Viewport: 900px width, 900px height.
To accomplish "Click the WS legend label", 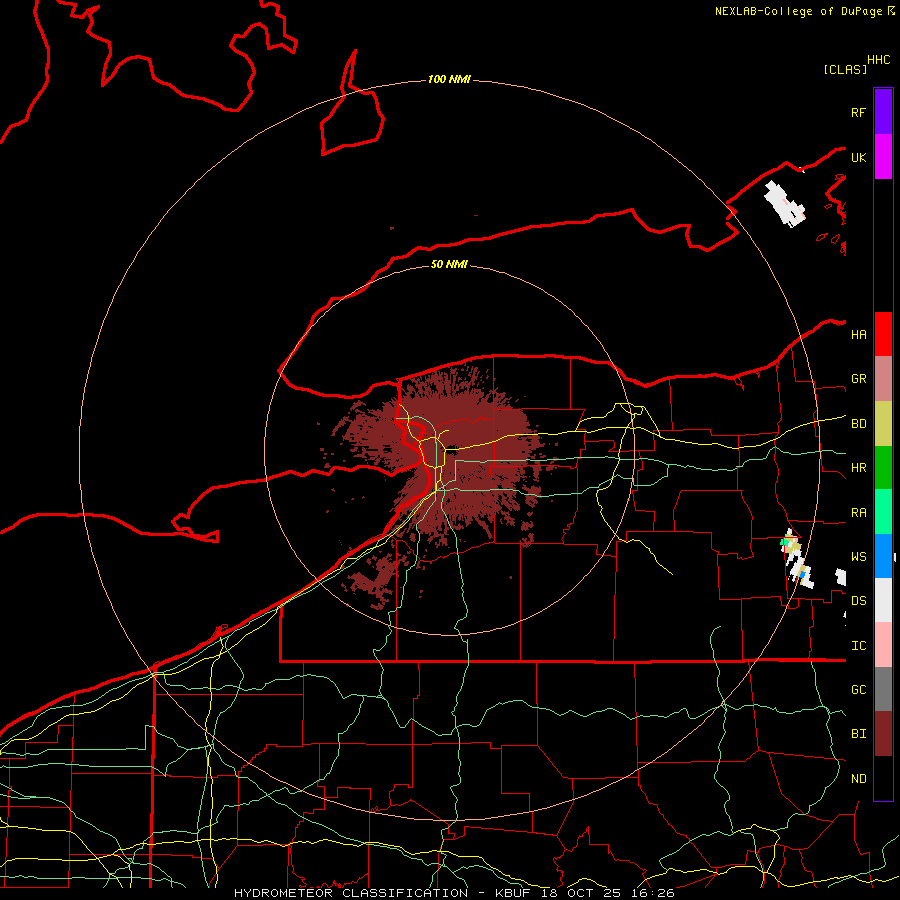I will click(x=858, y=557).
